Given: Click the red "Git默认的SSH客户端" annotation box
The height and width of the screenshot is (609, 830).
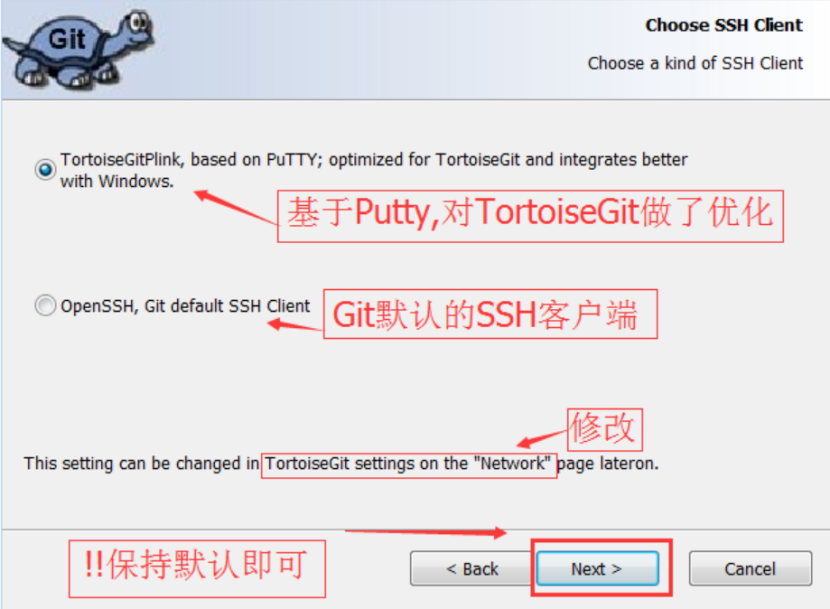Looking at the screenshot, I should coord(490,314).
